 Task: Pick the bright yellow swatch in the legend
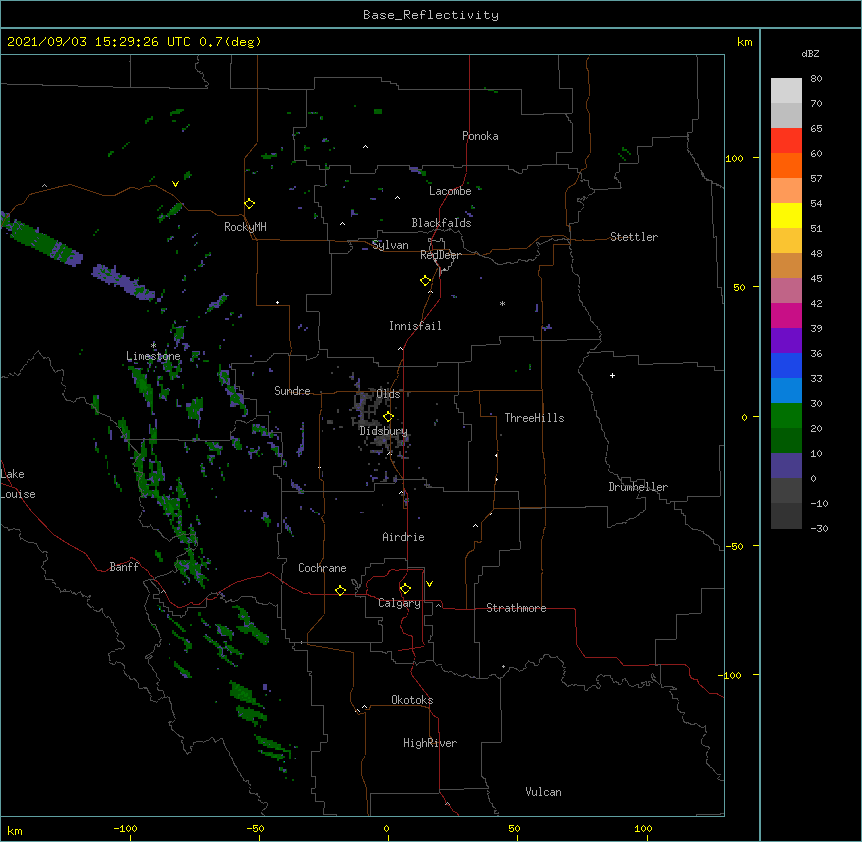[786, 215]
